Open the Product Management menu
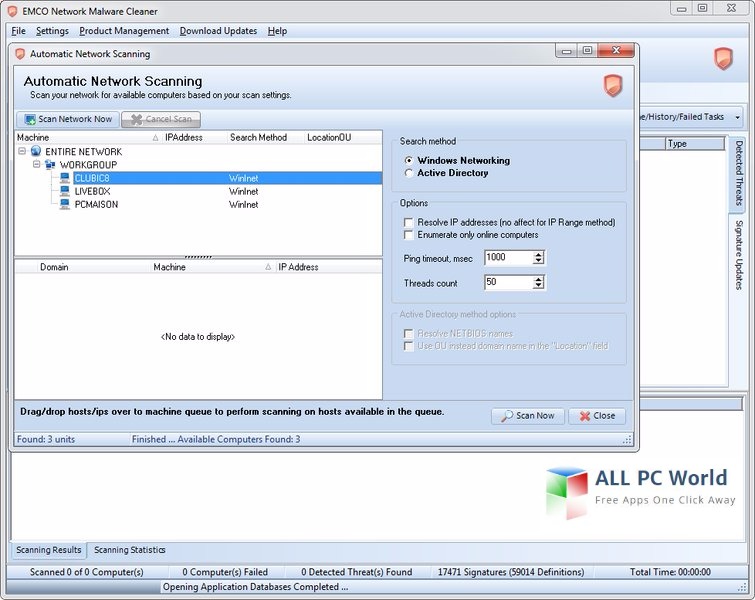Viewport: 755px width, 600px height. point(125,31)
